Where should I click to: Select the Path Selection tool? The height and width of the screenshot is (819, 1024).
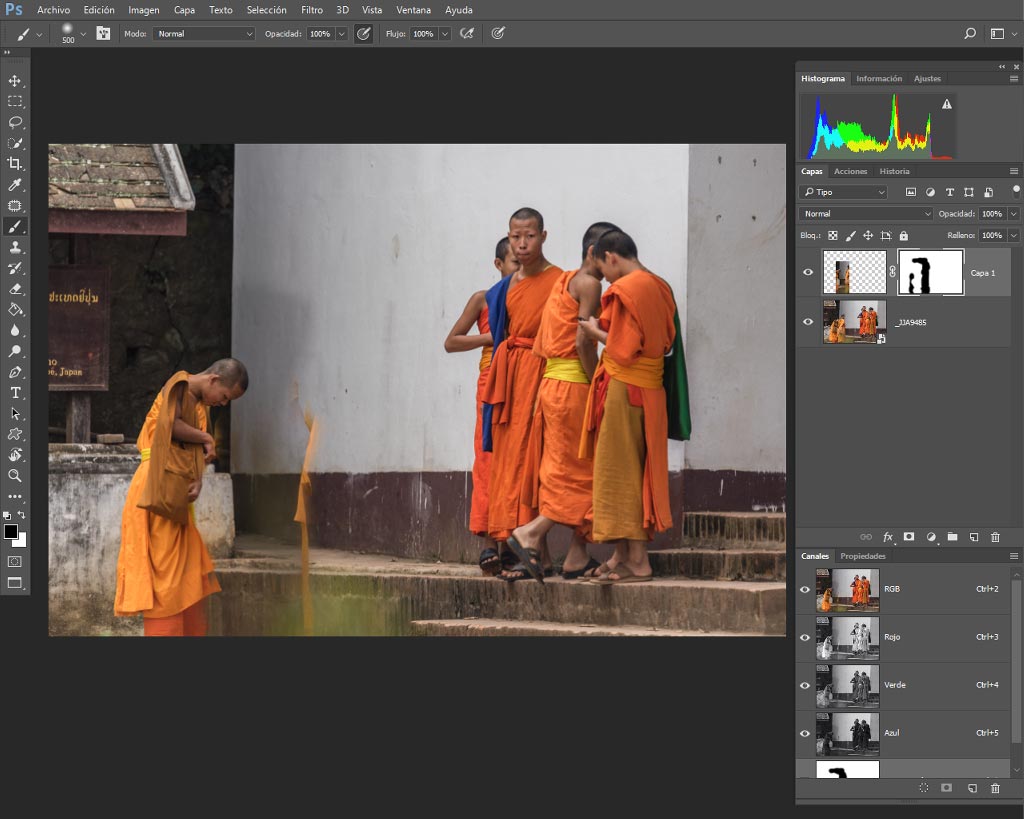pyautogui.click(x=14, y=414)
